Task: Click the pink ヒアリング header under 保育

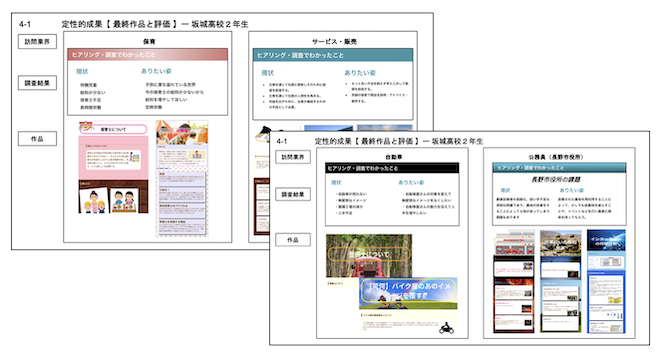Action: 147,55
